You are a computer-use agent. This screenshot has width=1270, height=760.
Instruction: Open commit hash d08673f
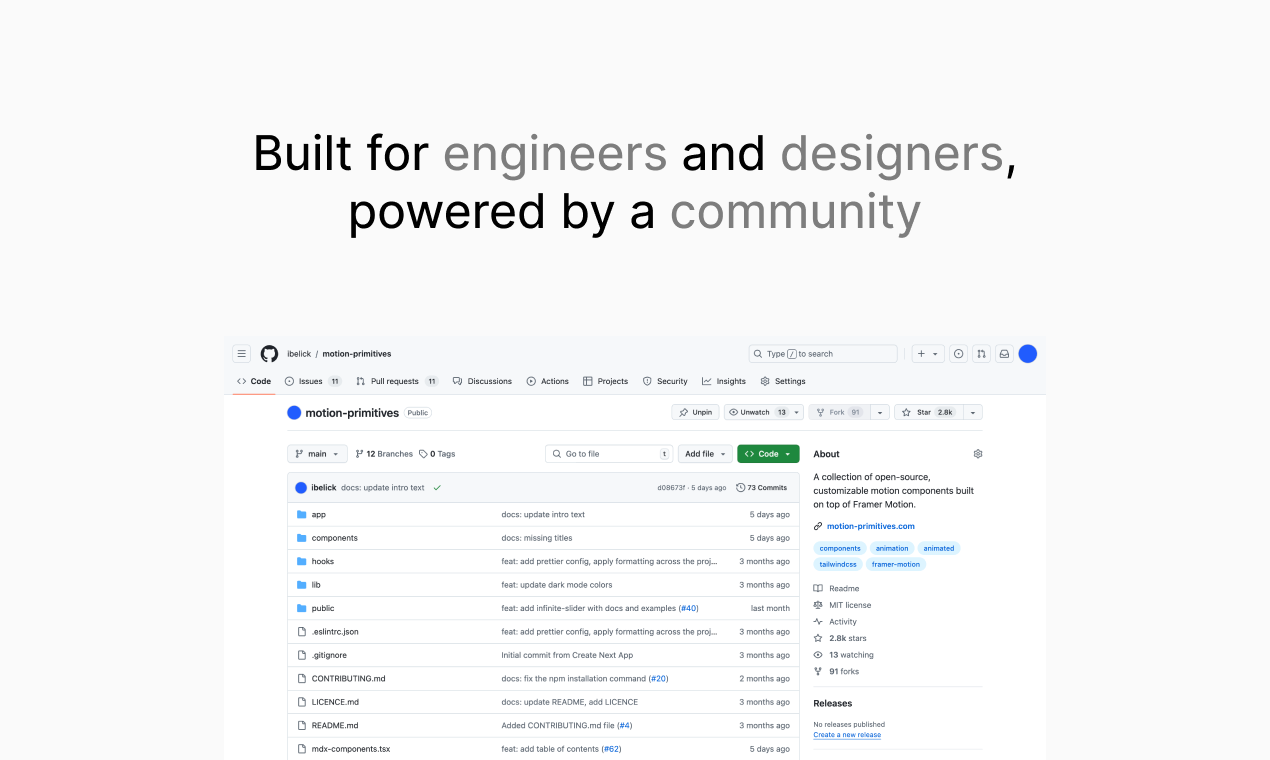[671, 488]
